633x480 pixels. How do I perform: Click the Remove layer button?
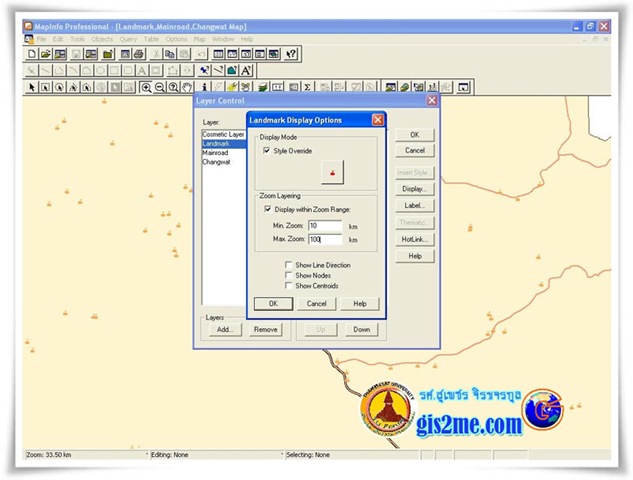pyautogui.click(x=265, y=329)
